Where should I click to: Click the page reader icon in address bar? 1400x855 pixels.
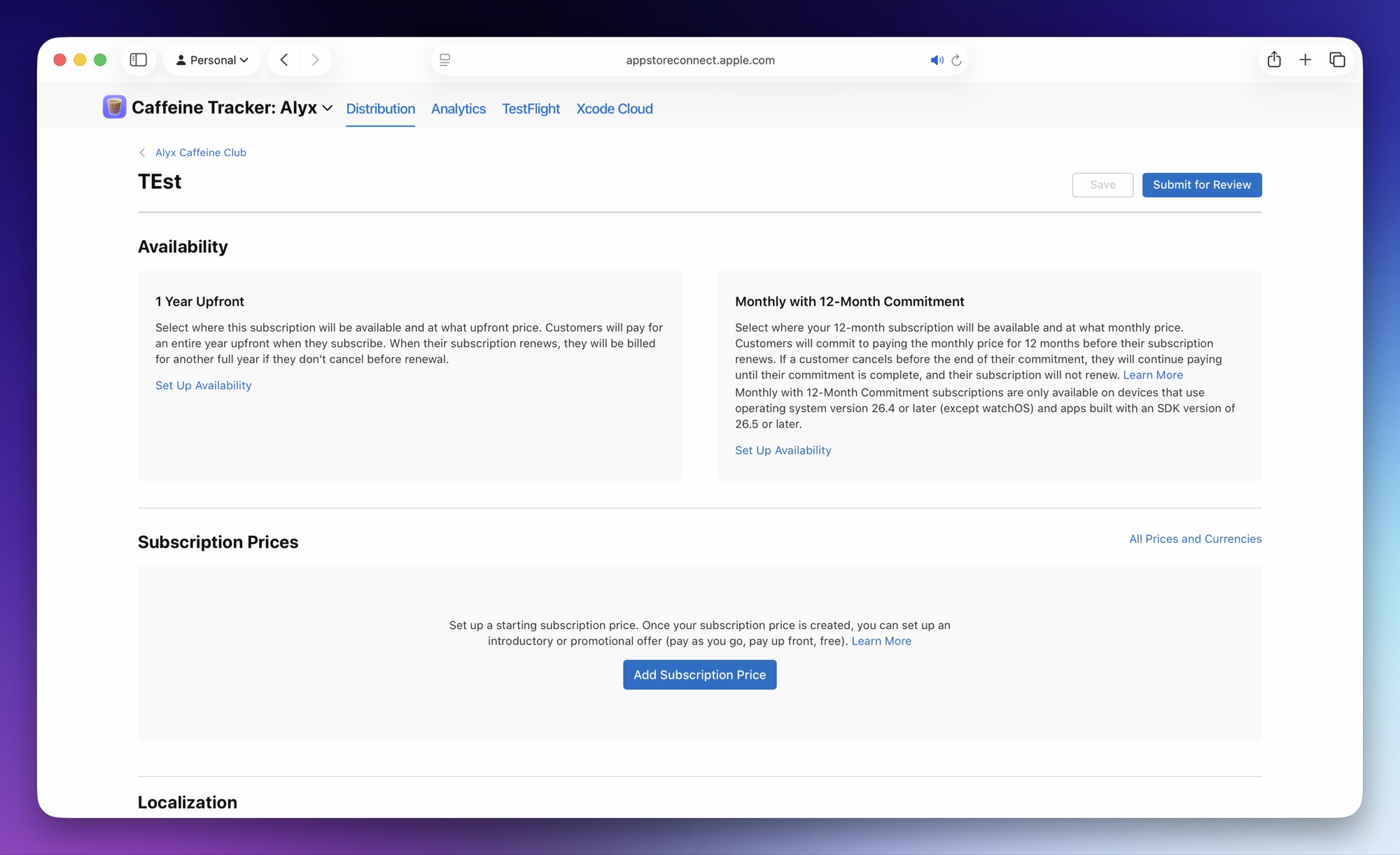point(445,60)
